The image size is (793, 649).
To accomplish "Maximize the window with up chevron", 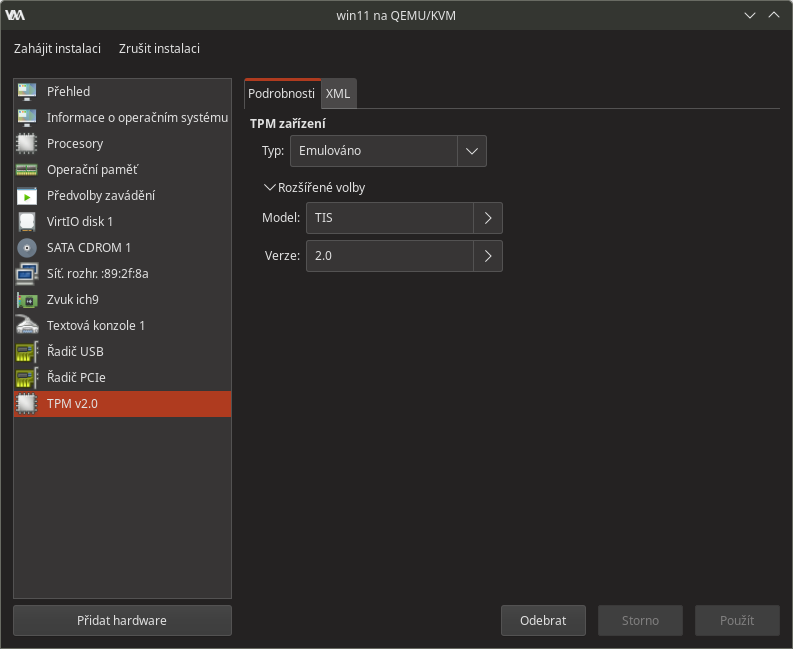I will point(774,15).
